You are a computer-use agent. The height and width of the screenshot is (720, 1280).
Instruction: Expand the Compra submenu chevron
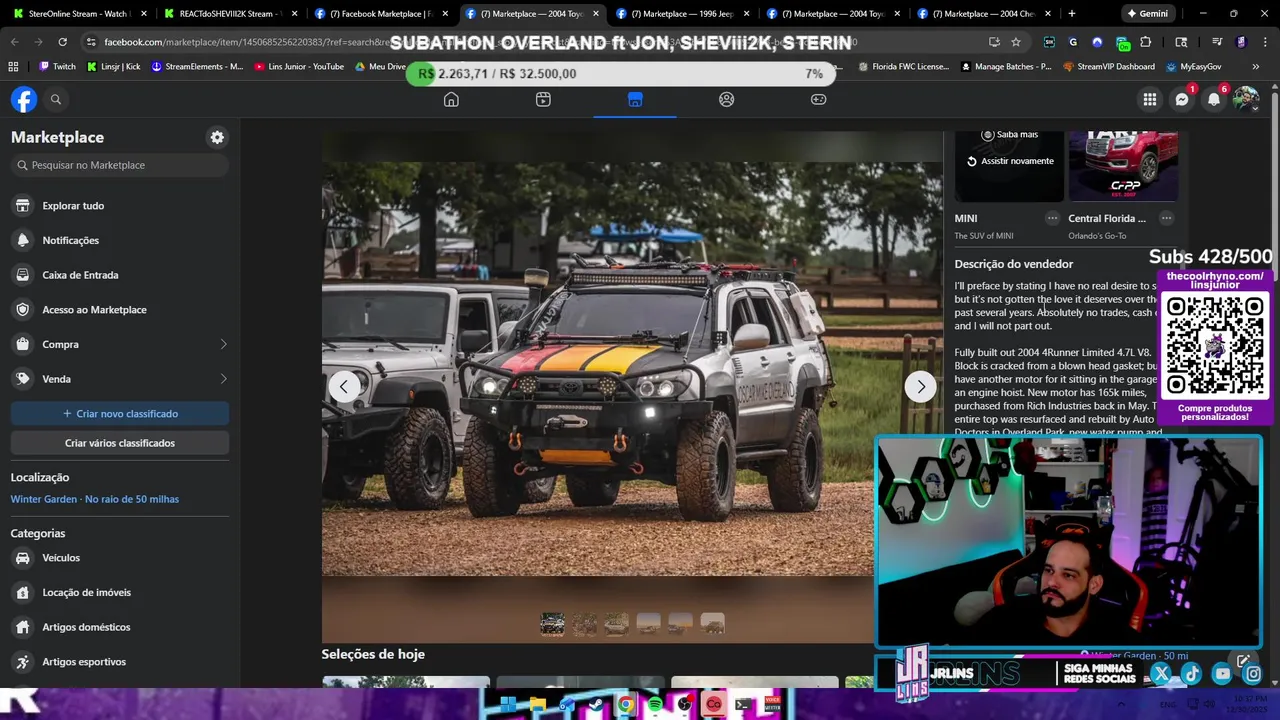(x=223, y=344)
